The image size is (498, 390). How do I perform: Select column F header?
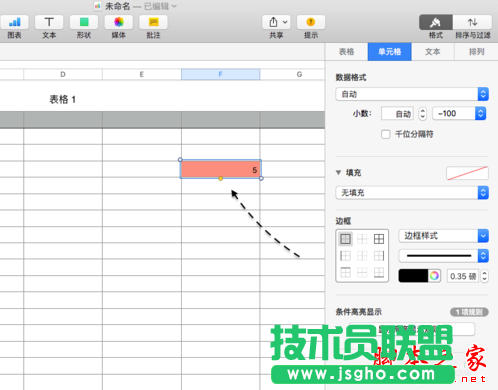tap(220, 74)
